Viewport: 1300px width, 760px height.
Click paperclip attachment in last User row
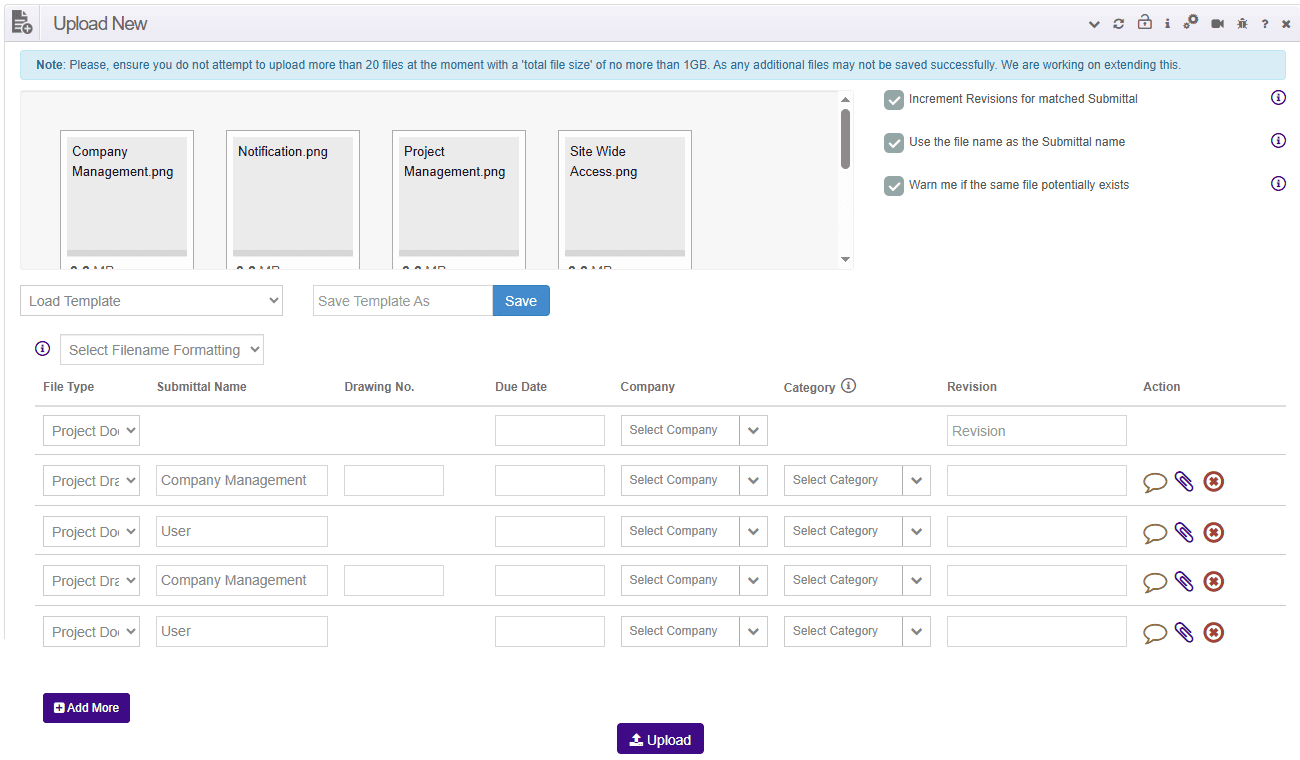click(1184, 632)
